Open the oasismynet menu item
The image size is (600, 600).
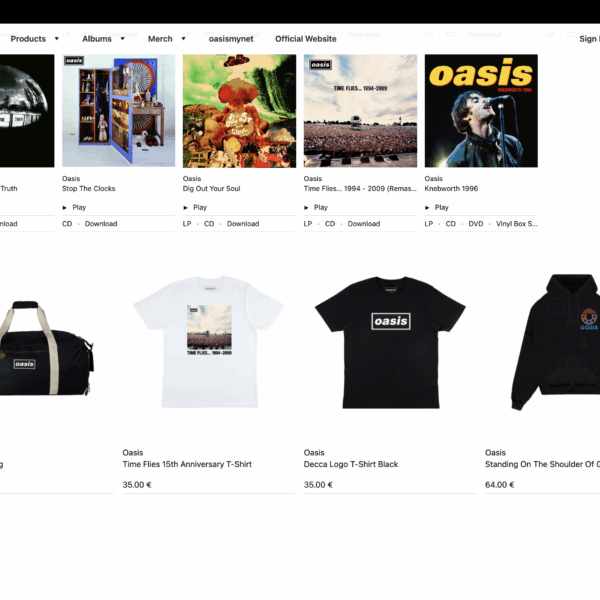[x=231, y=39]
